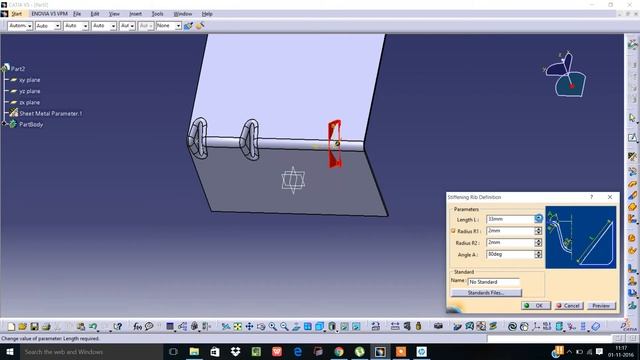
Task: Expand the PartBody tree node
Action: (x=4, y=124)
